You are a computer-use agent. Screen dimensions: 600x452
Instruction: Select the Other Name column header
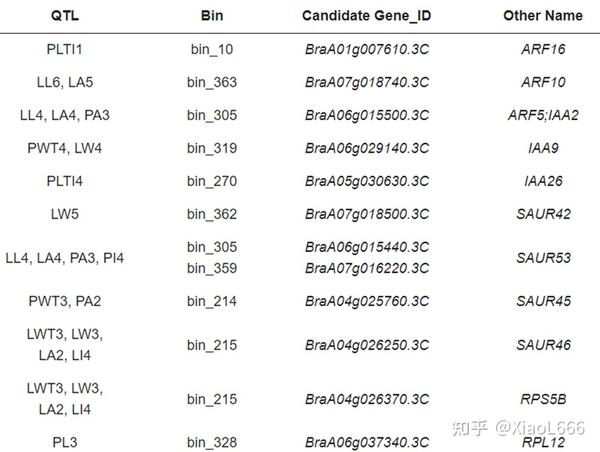coord(543,16)
